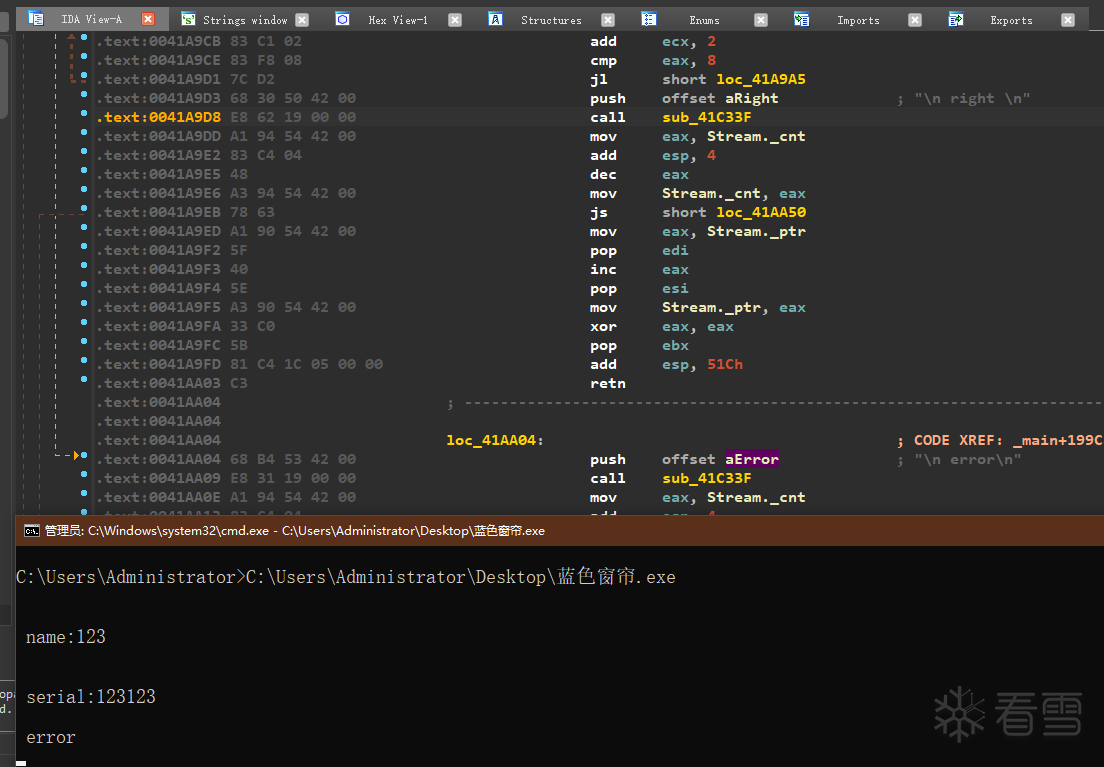
Task: Switch to the Strings window tab
Action: [x=245, y=20]
